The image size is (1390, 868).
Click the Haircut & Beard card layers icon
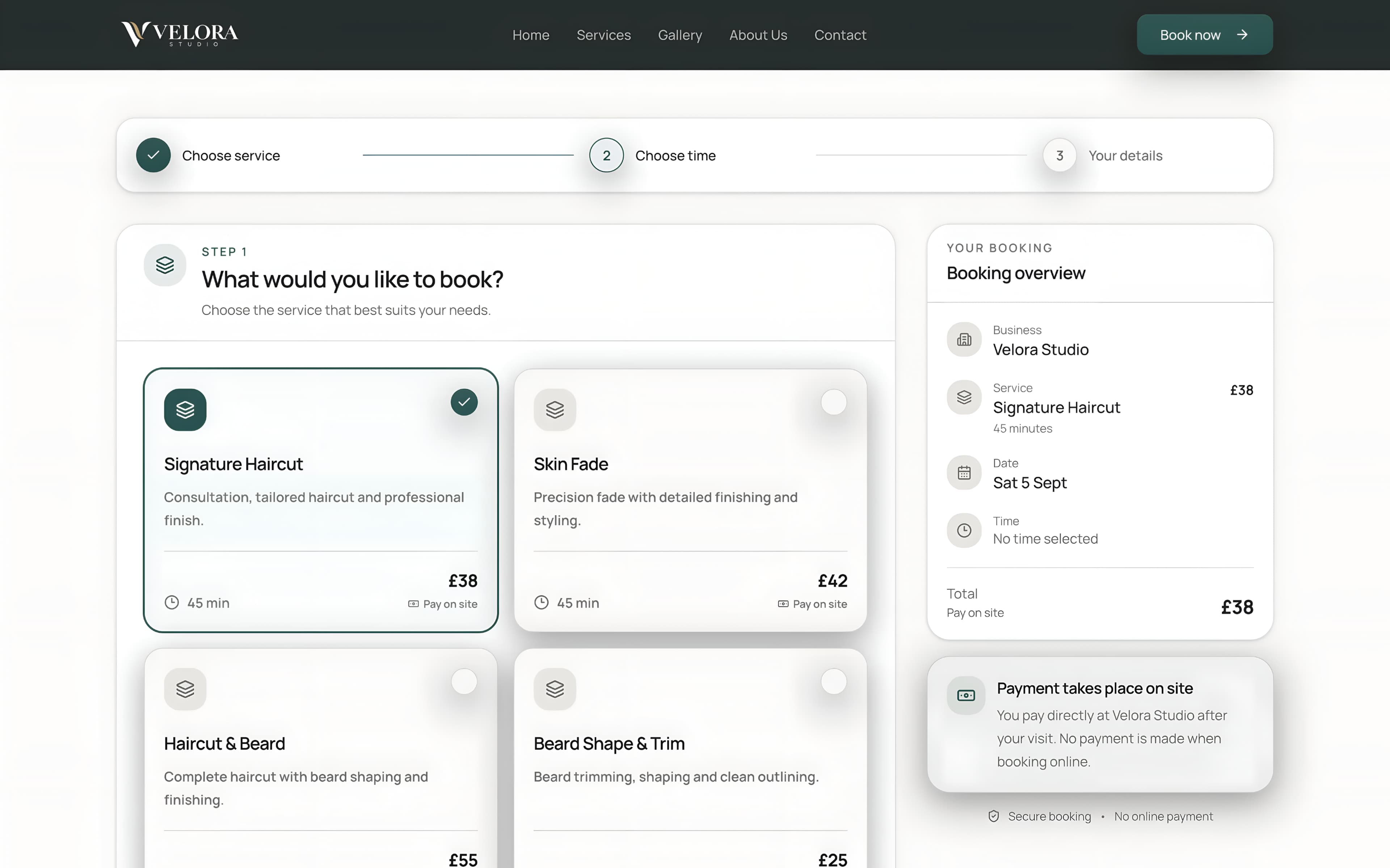click(185, 689)
